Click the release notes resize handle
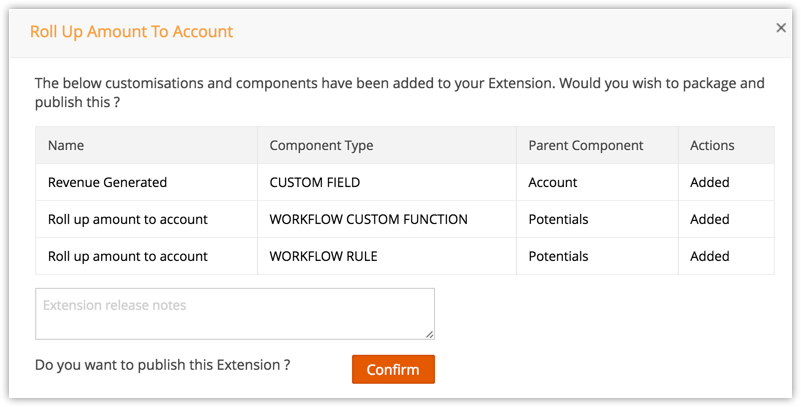This screenshot has width=801, height=407. (429, 334)
